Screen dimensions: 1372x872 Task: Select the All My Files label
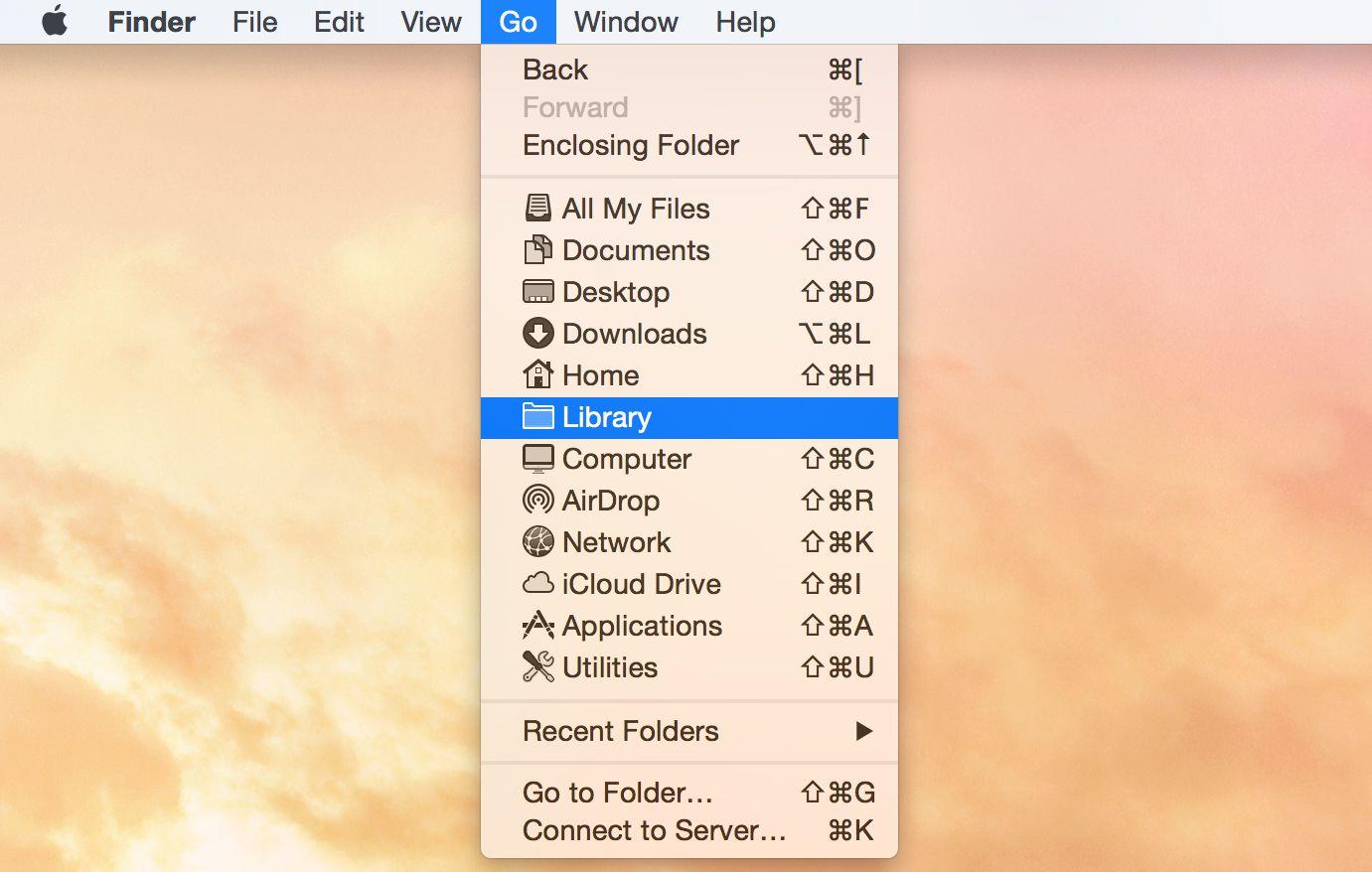(636, 209)
